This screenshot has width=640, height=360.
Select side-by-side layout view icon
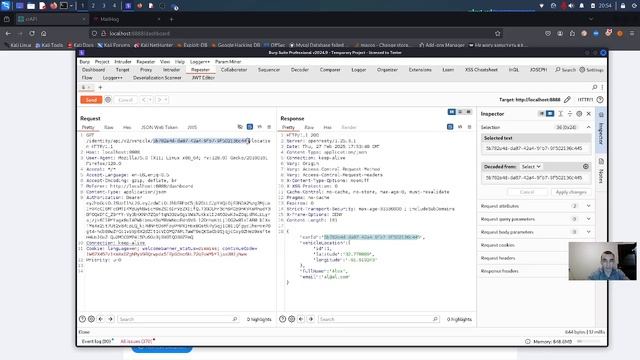(451, 112)
